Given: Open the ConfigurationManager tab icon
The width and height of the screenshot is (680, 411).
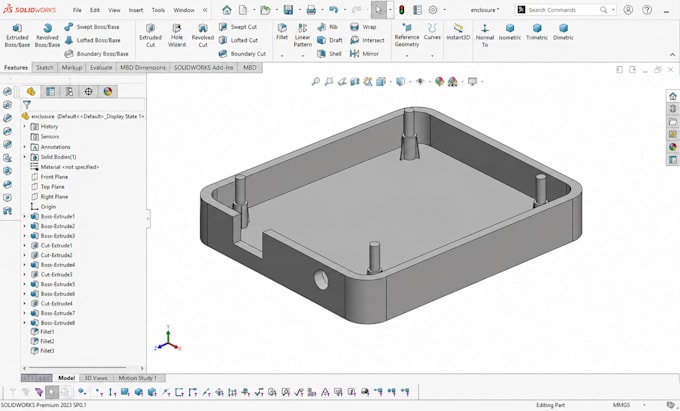Looking at the screenshot, I should click(x=69, y=91).
